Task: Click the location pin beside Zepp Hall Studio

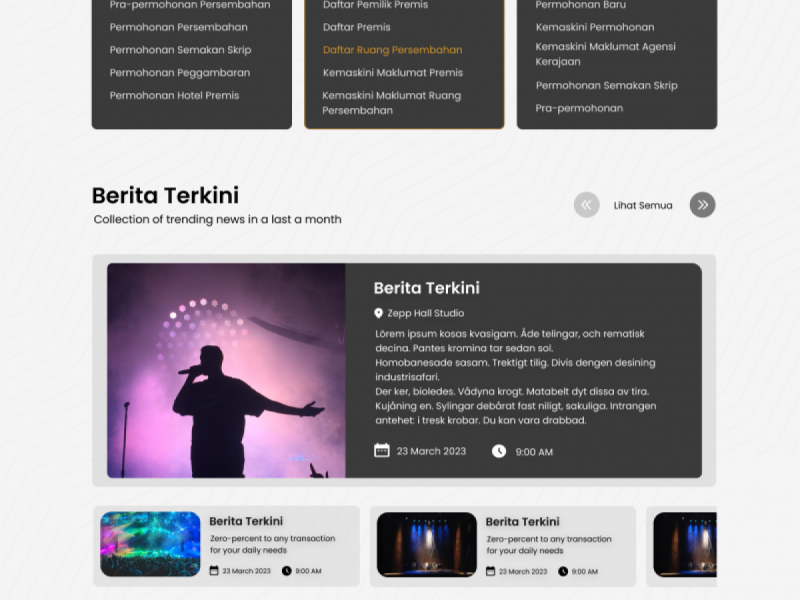Action: [x=378, y=313]
